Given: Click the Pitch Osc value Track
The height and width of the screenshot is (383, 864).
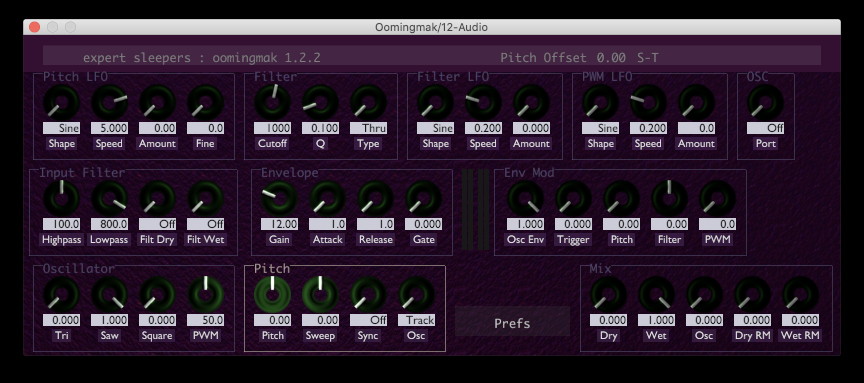Looking at the screenshot, I should pos(416,320).
